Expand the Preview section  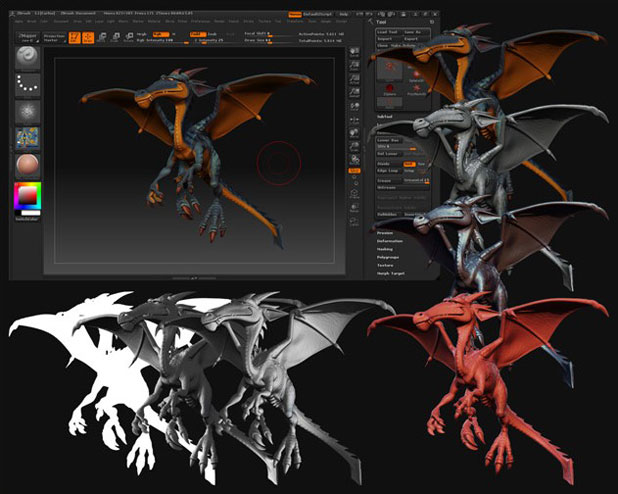(385, 233)
